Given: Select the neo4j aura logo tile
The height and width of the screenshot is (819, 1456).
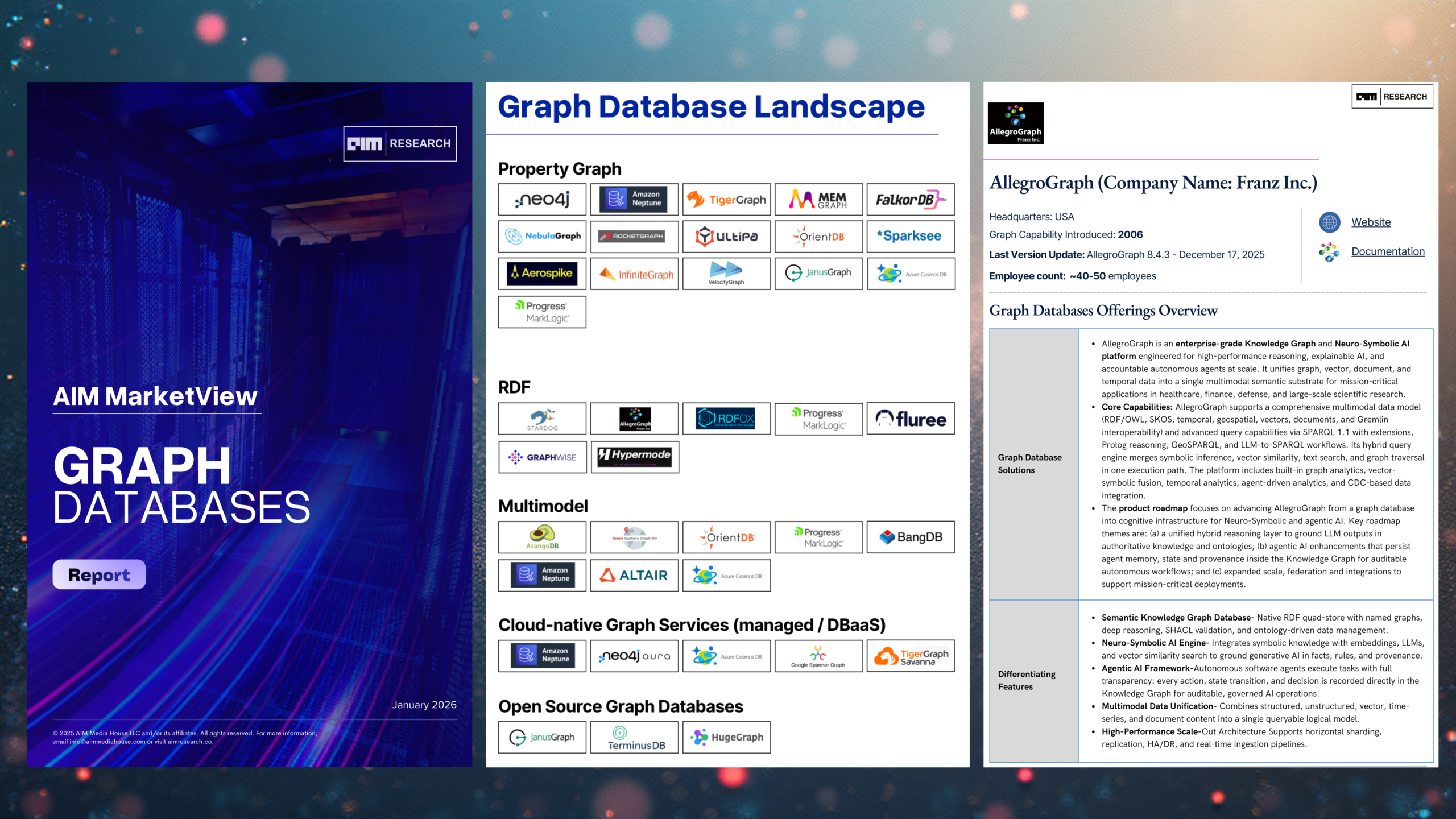Looking at the screenshot, I should point(634,656).
